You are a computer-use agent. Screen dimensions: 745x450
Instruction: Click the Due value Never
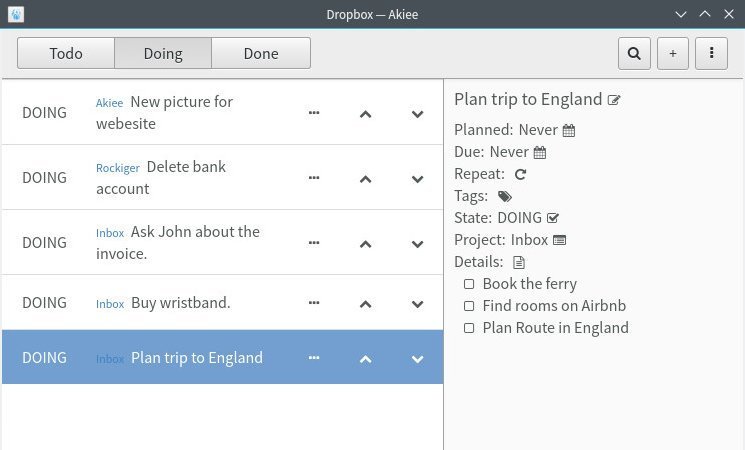509,152
